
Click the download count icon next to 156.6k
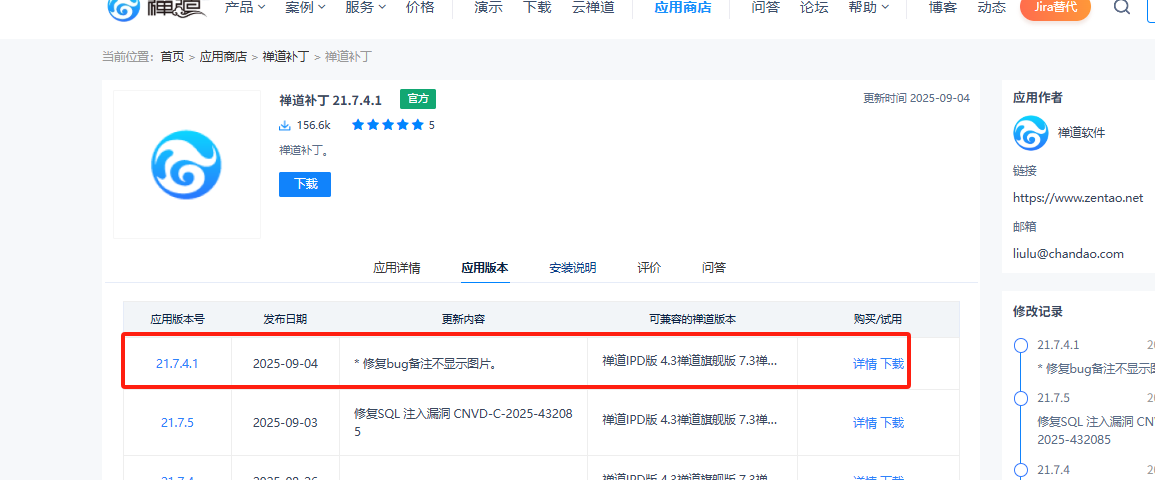point(285,125)
